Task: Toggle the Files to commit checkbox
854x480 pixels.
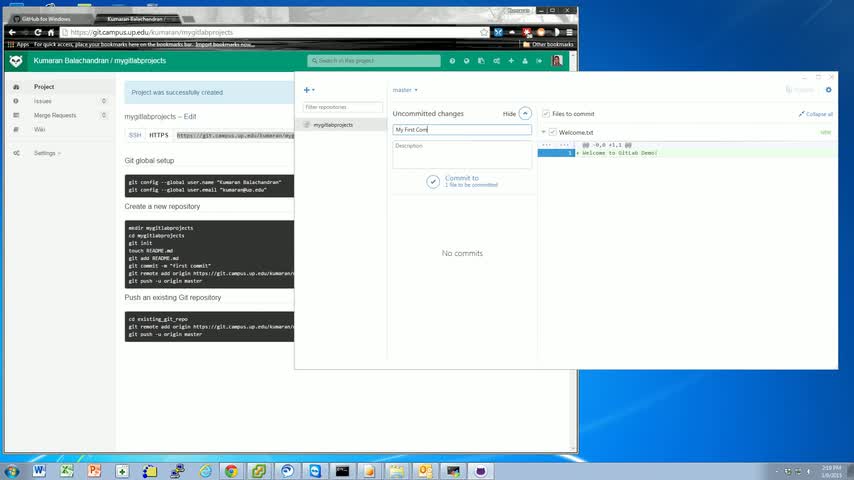Action: click(x=546, y=114)
